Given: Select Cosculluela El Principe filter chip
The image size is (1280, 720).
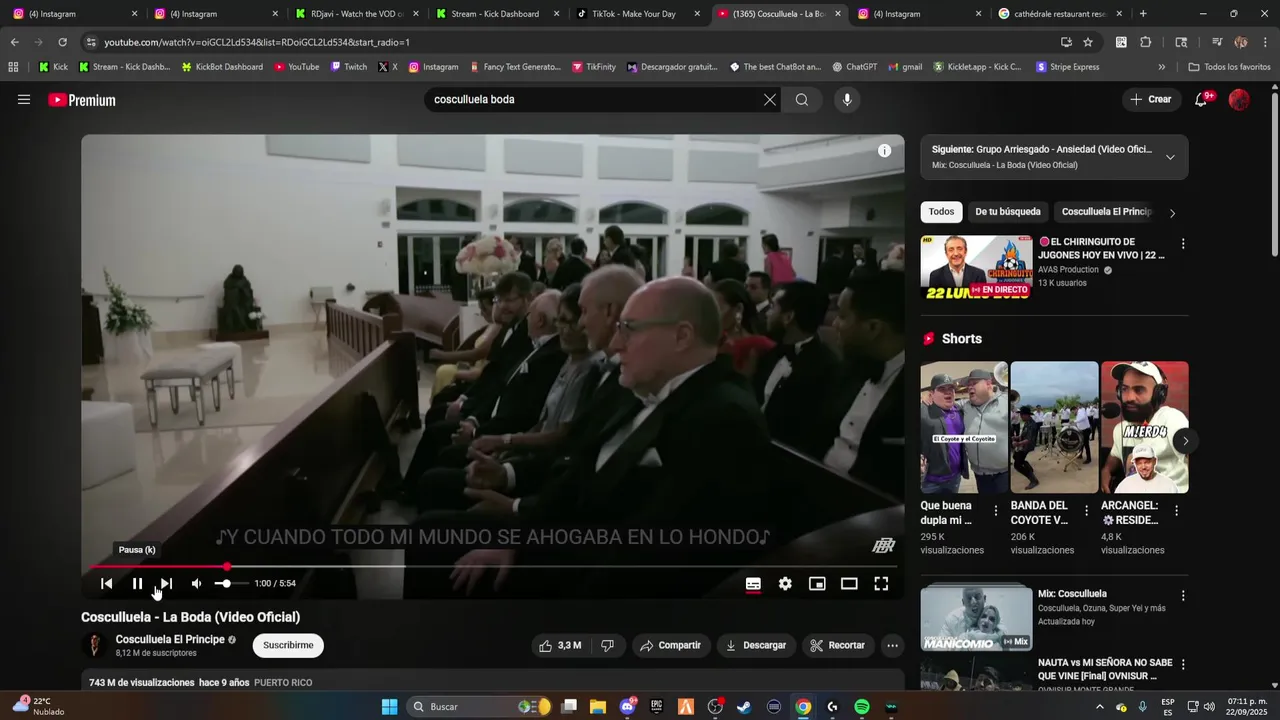Looking at the screenshot, I should [1106, 212].
